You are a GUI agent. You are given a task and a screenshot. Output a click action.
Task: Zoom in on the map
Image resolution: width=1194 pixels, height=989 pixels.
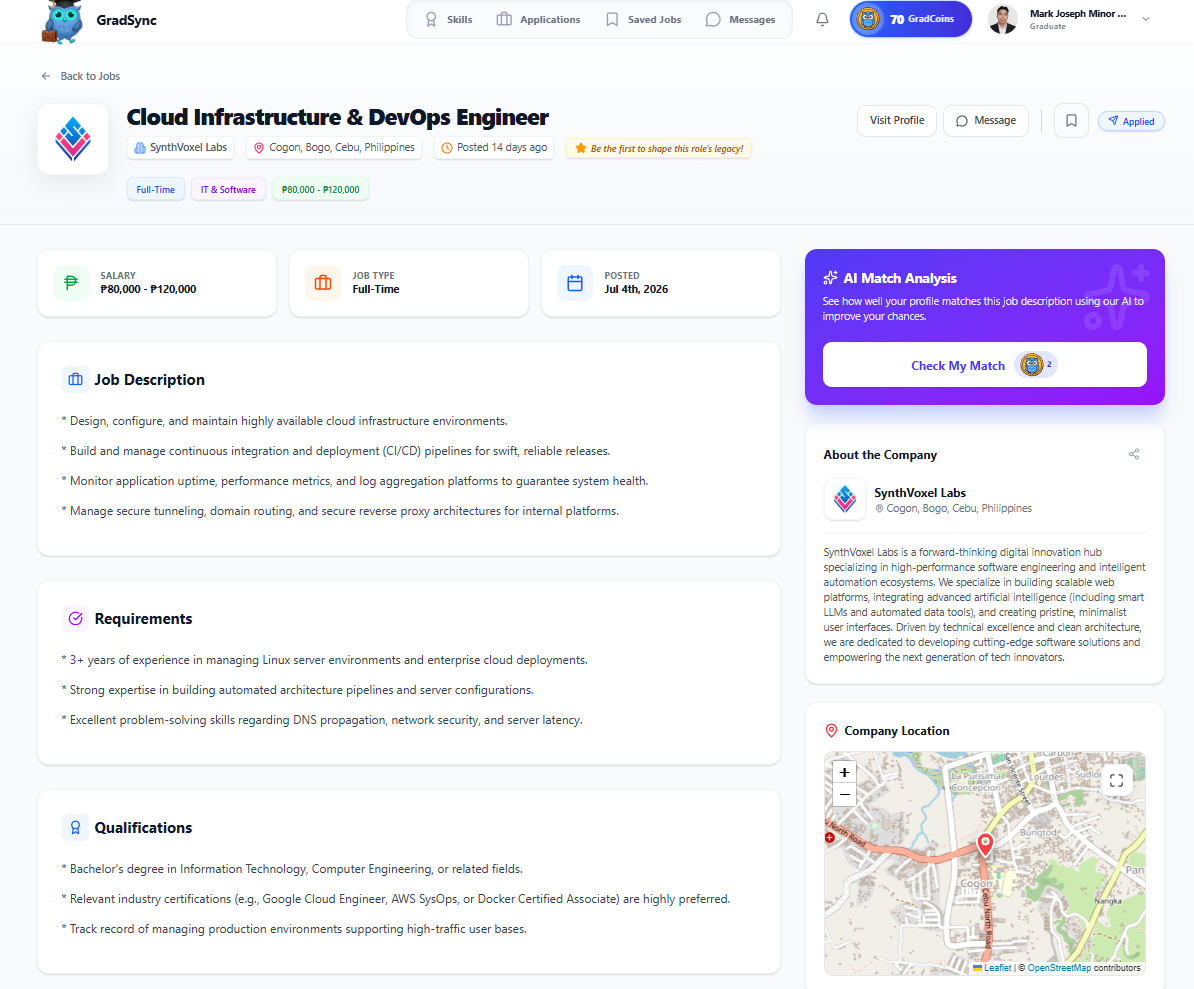[844, 772]
